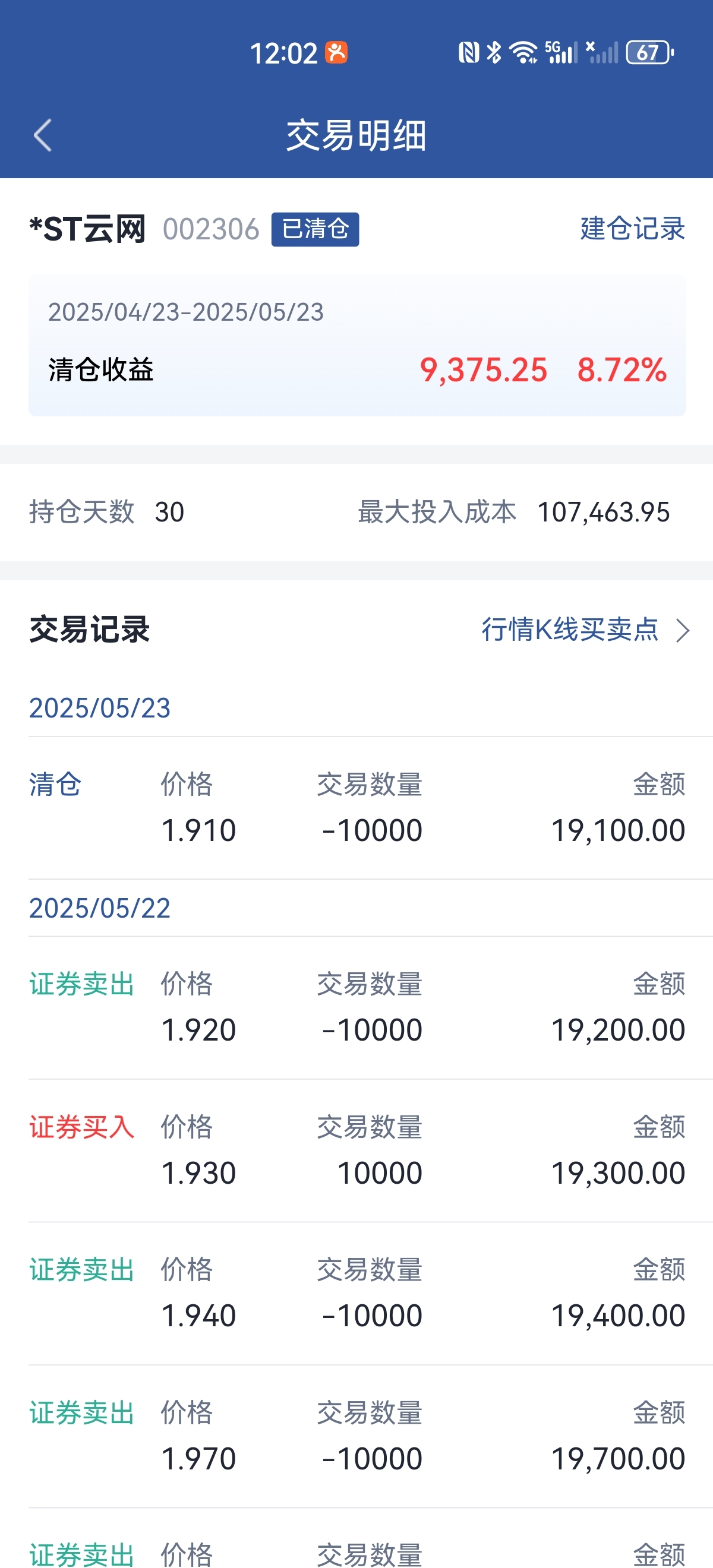Image resolution: width=713 pixels, height=1568 pixels.
Task: Tap the 已清仓 status badge
Action: pos(315,229)
